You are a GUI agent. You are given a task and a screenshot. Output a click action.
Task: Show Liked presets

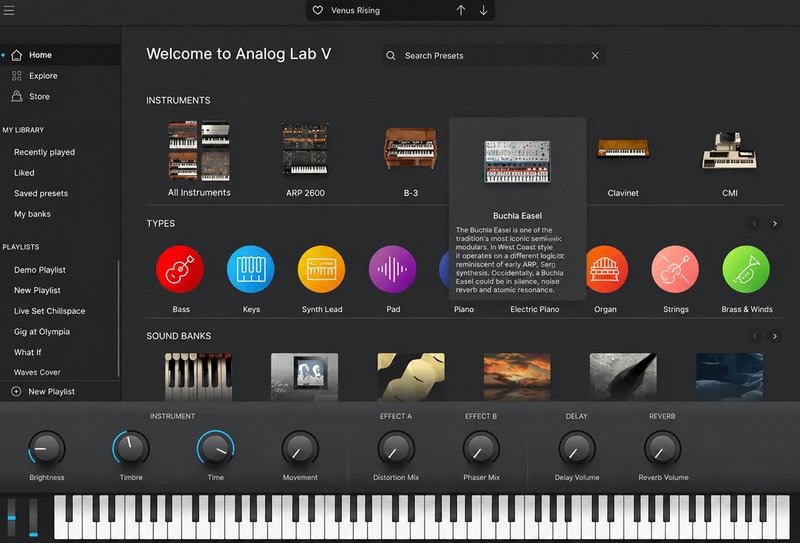(24, 172)
